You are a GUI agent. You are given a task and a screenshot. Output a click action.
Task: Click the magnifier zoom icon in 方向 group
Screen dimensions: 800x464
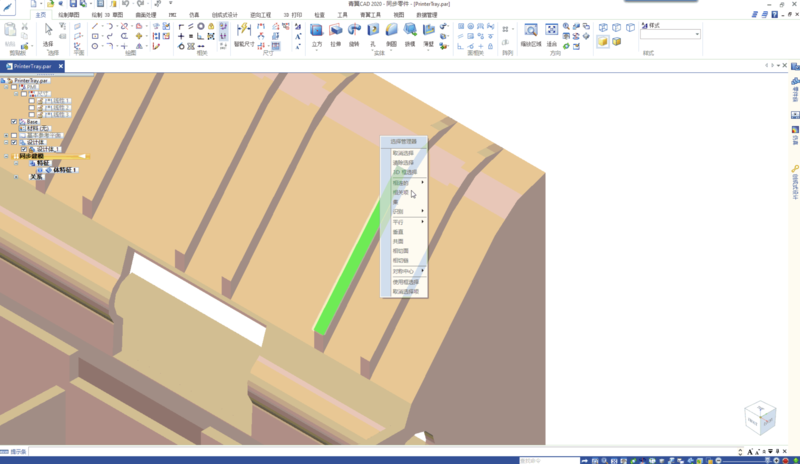(566, 26)
